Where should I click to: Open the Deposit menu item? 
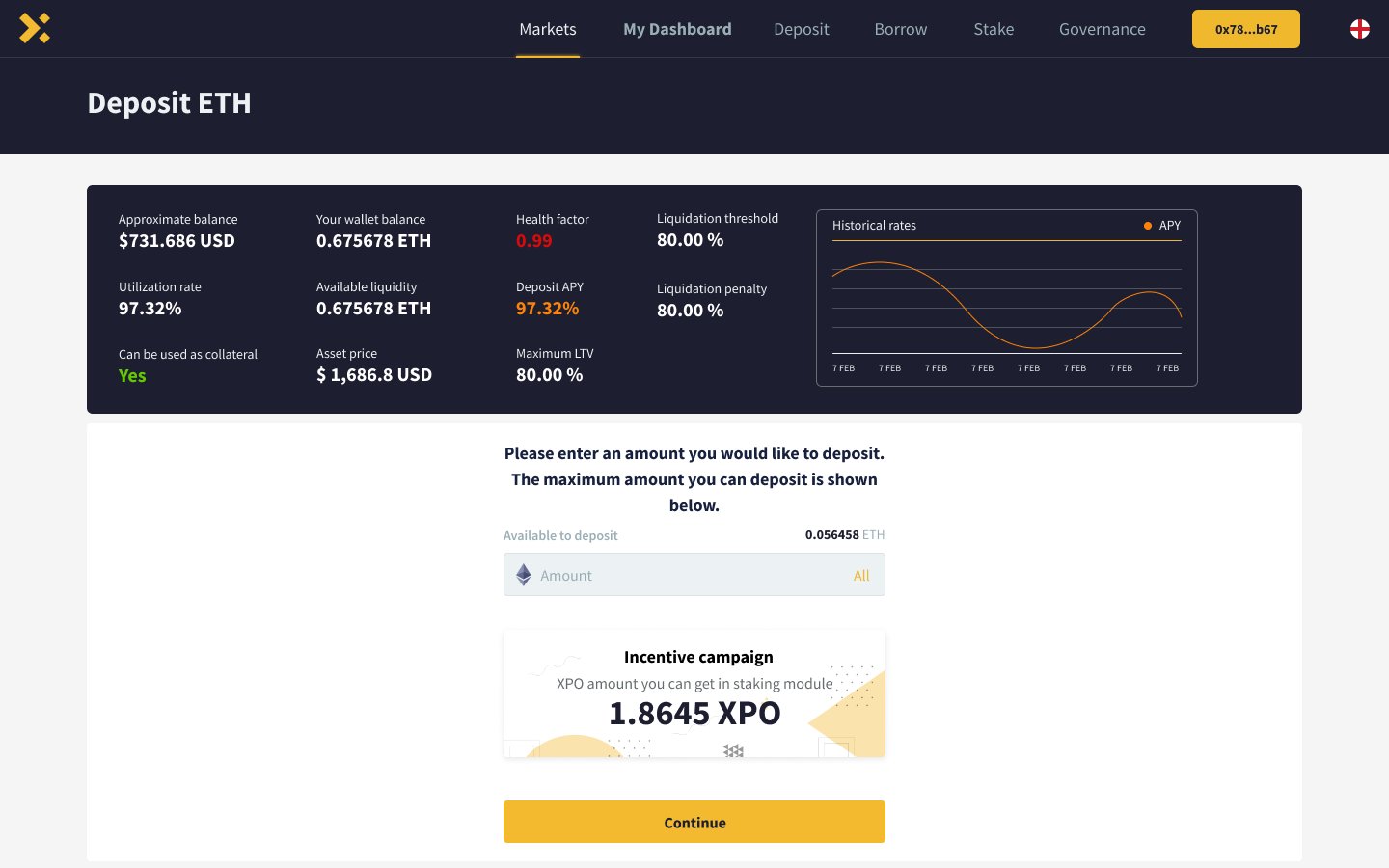tap(801, 29)
